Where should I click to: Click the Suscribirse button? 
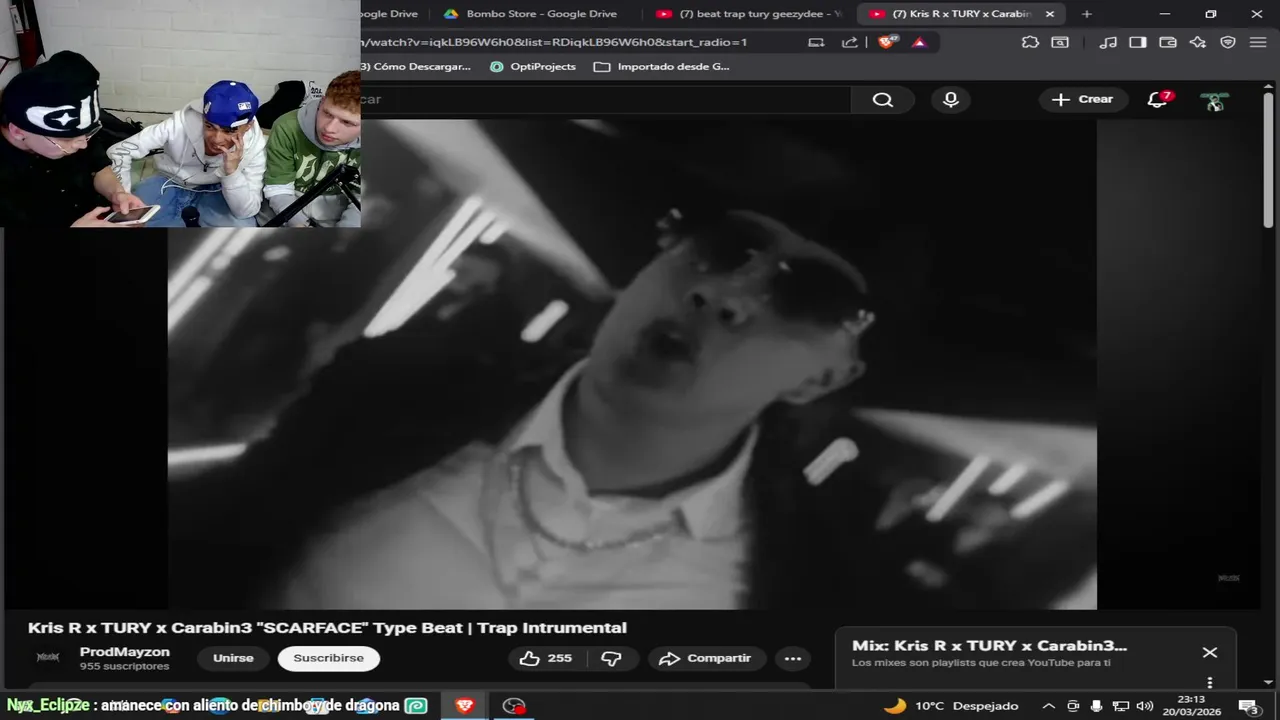click(328, 658)
